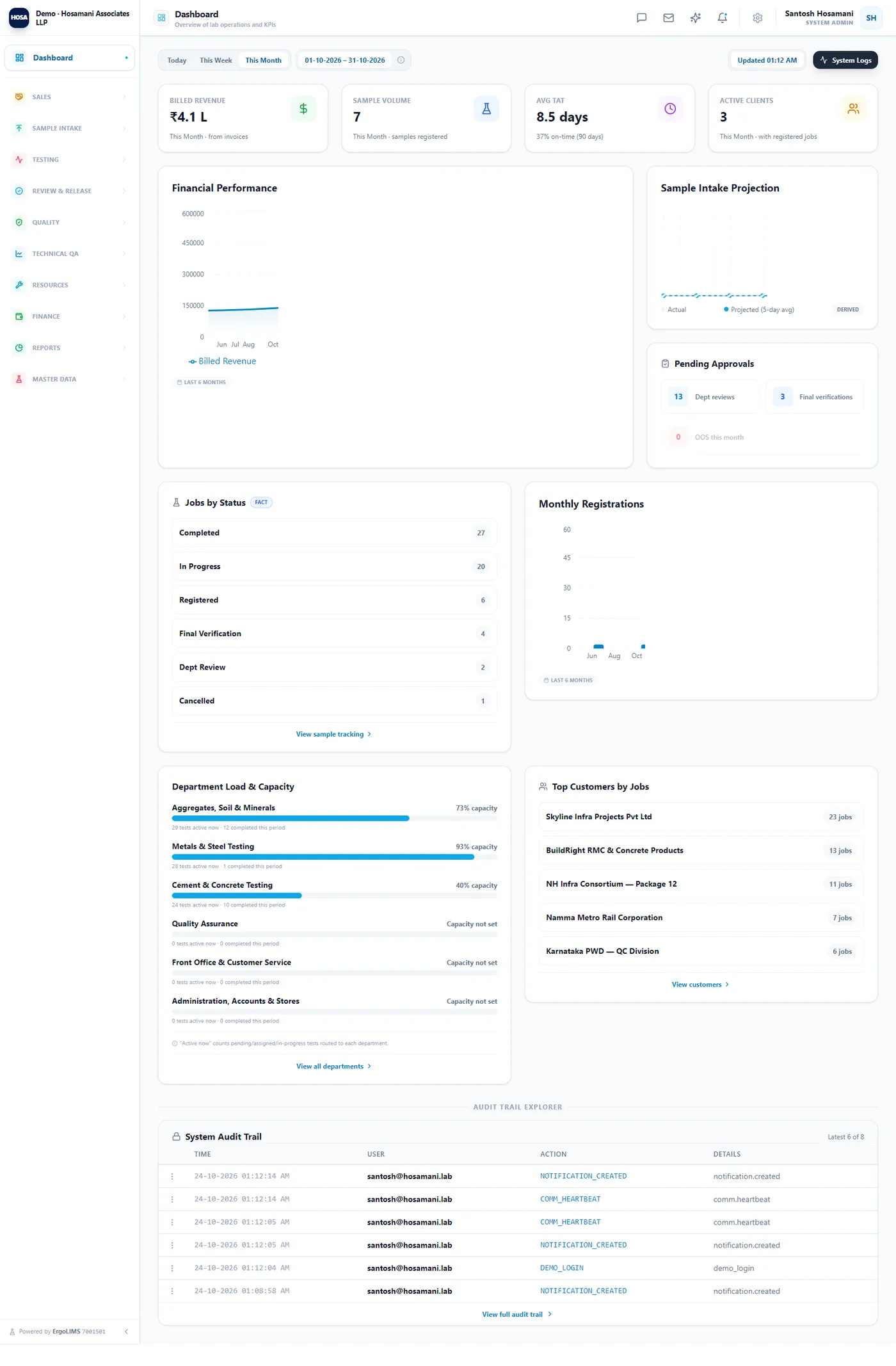The image size is (896, 1366).
Task: Open the notifications bell
Action: 722,18
